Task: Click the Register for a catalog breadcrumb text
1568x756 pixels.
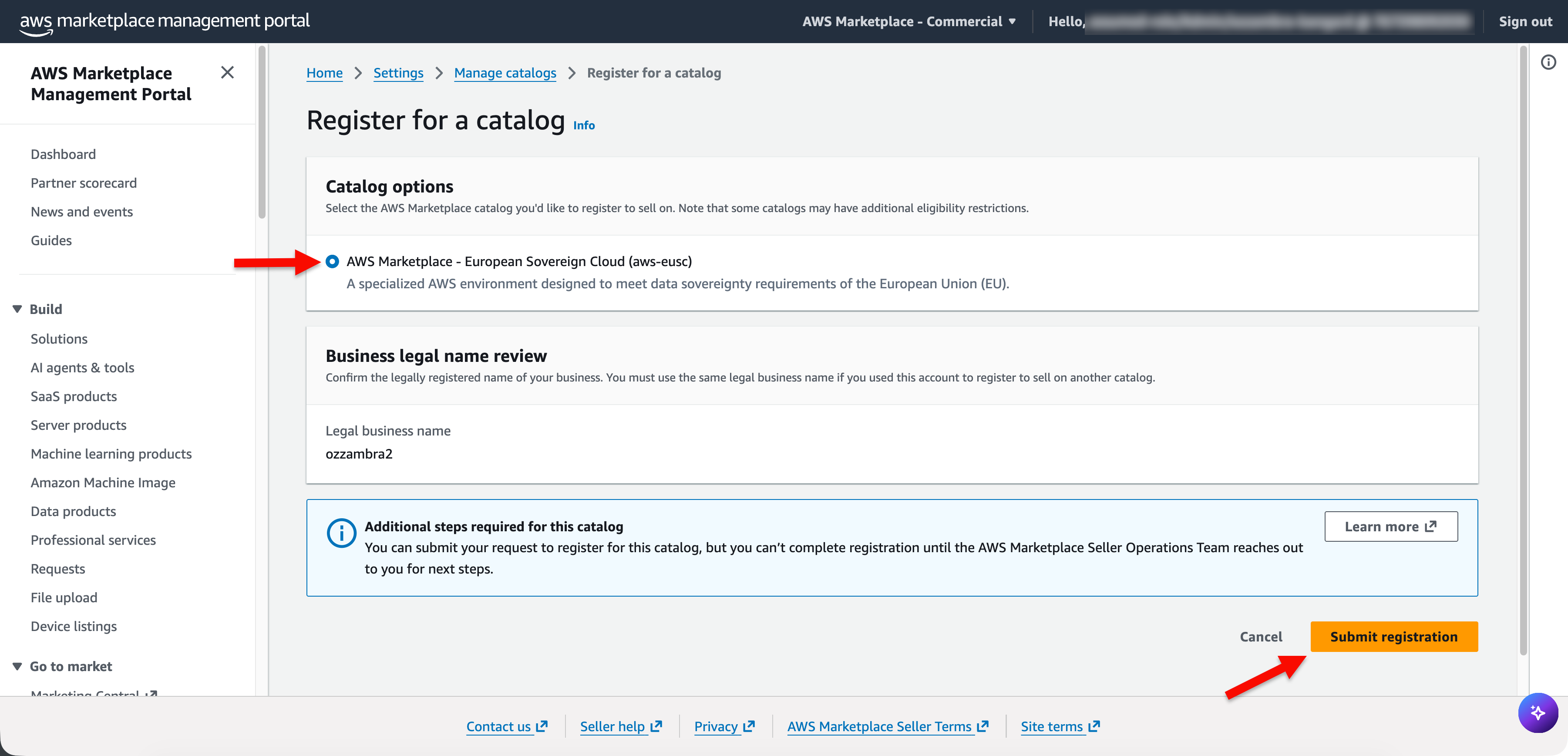Action: (x=654, y=73)
